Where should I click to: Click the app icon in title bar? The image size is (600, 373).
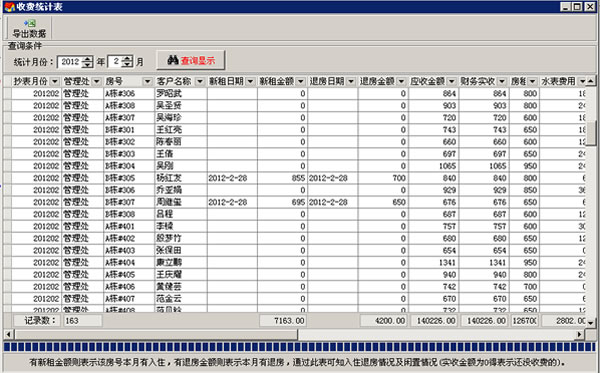tap(9, 7)
